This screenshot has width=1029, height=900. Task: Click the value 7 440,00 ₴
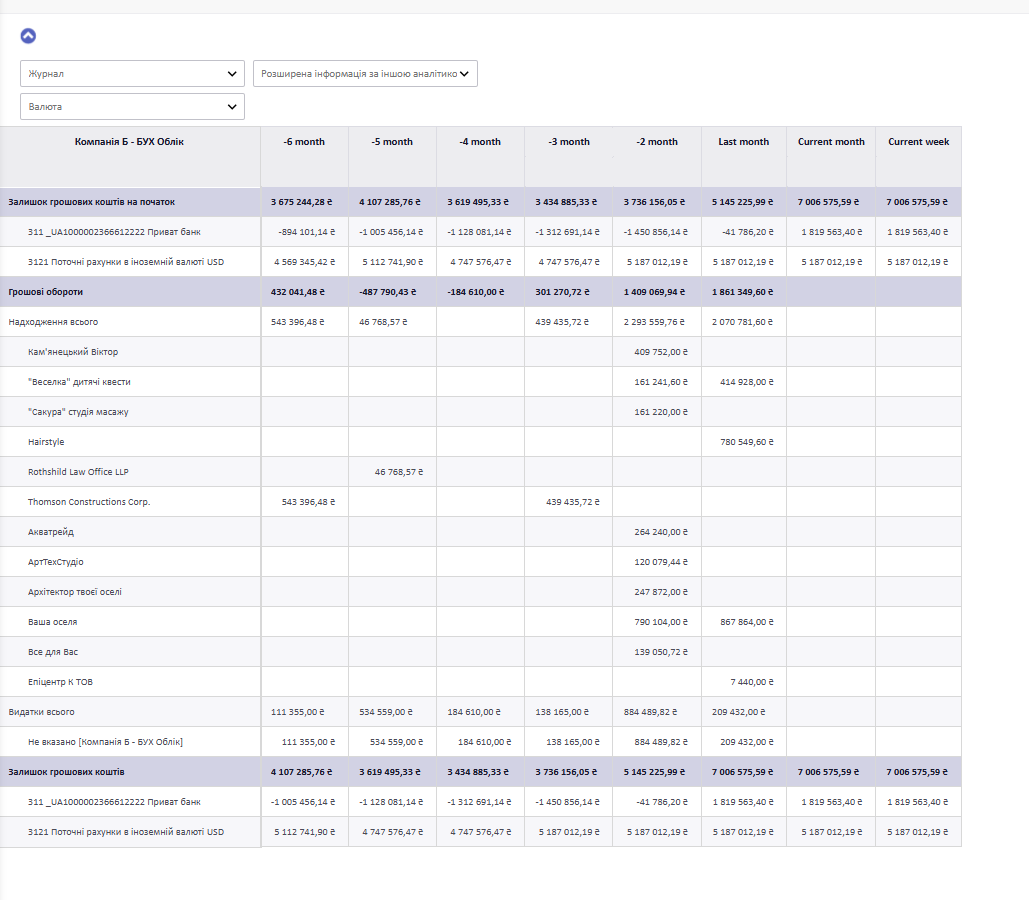(x=752, y=682)
